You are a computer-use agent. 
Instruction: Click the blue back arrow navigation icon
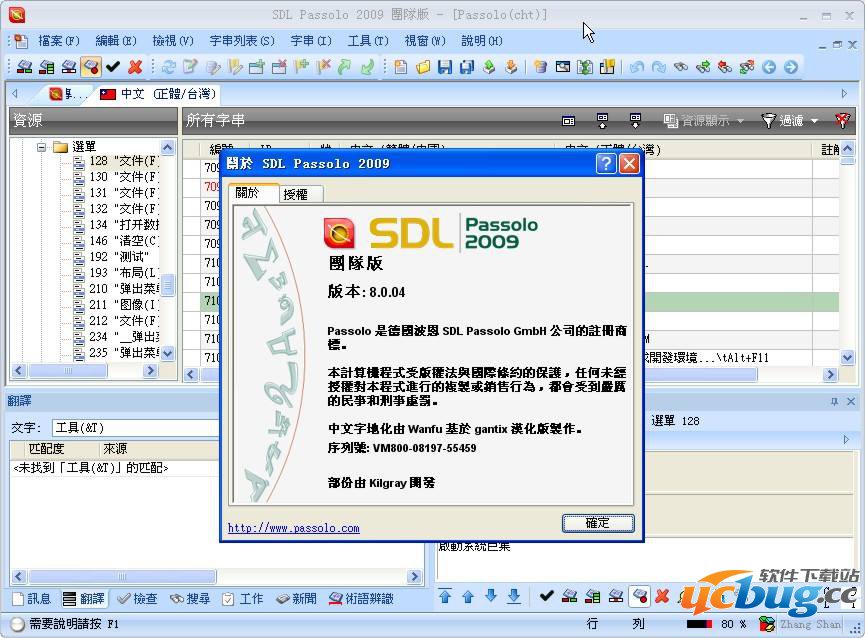(769, 67)
